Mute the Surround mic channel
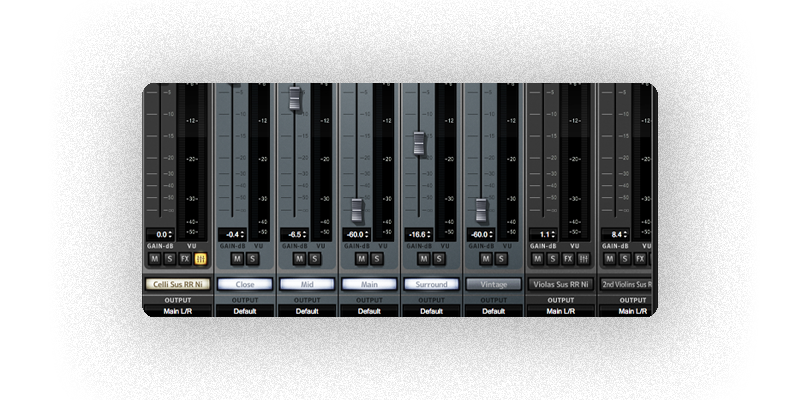Image resolution: width=800 pixels, height=400 pixels. pos(423,258)
